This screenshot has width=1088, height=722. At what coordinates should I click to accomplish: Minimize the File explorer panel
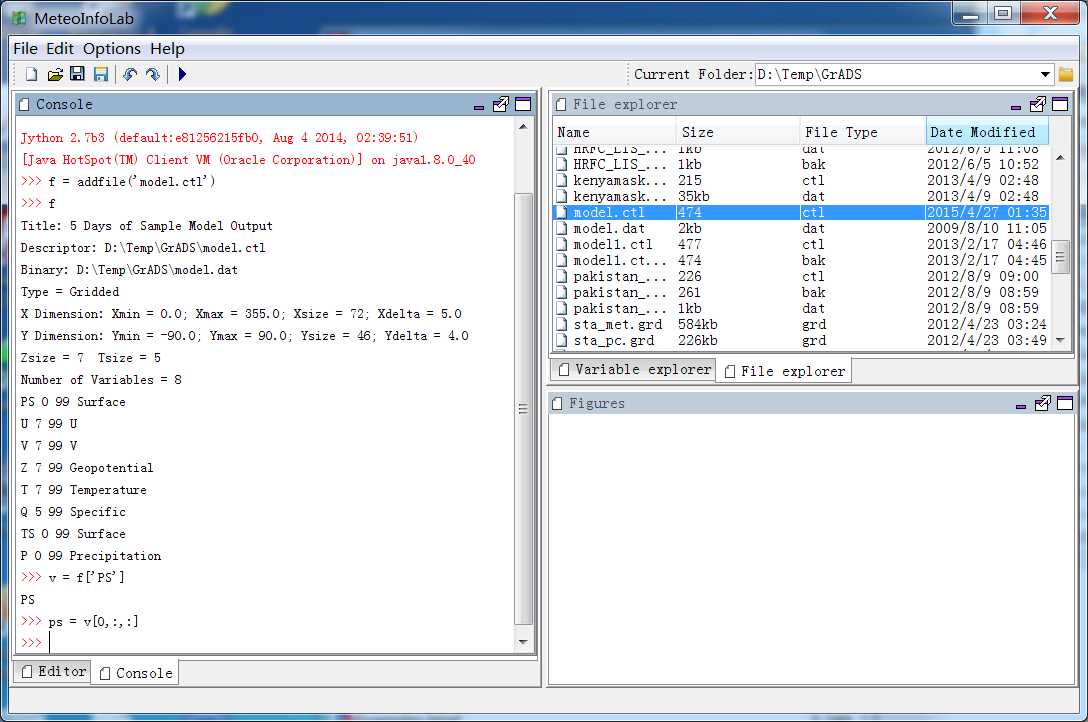click(1016, 106)
